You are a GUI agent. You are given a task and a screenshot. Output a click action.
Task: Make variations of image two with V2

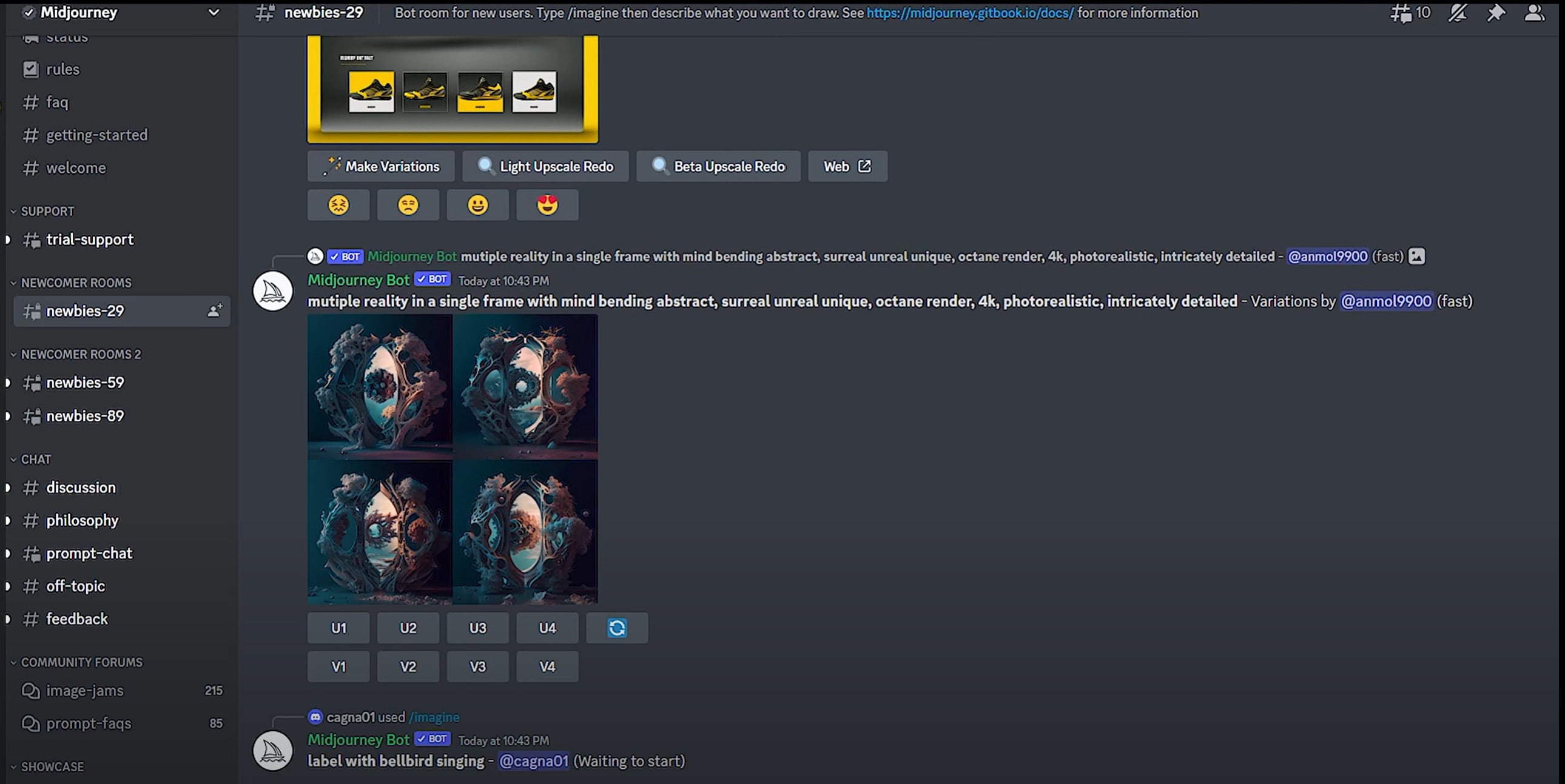[408, 667]
